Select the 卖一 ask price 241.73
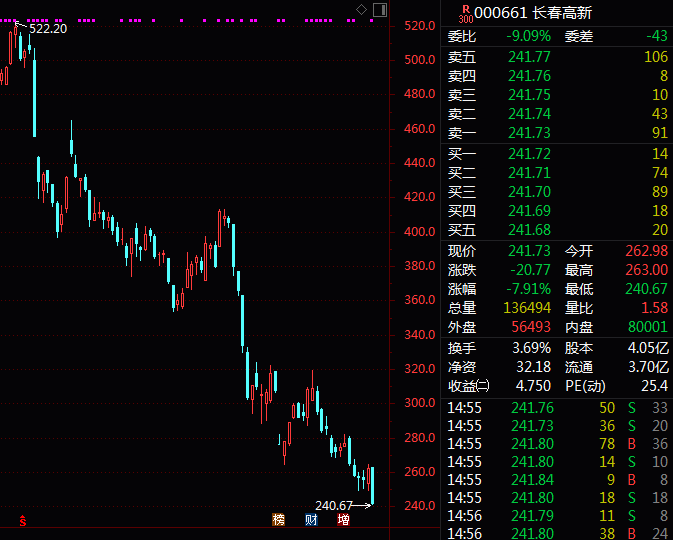 pos(529,133)
